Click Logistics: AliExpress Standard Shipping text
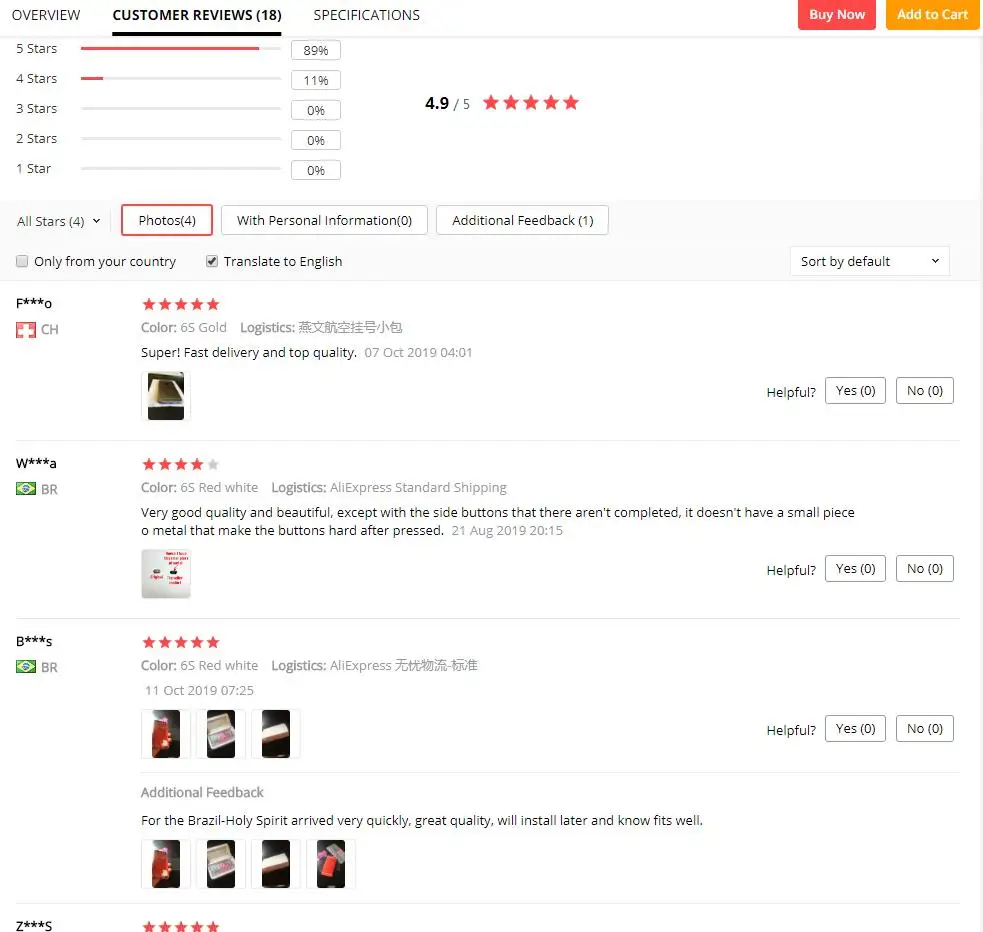983x932 pixels. (389, 487)
